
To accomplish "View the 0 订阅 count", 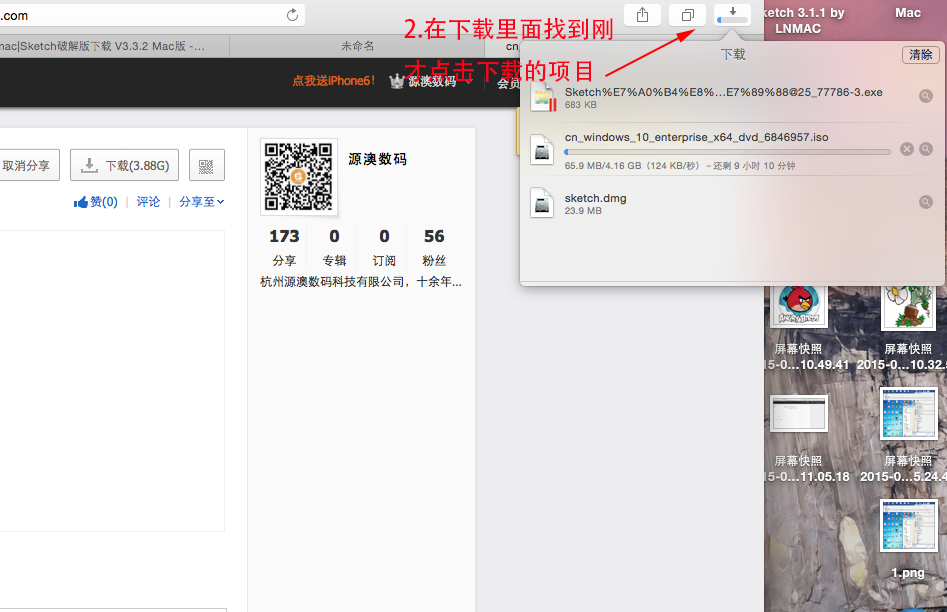I will 384,247.
